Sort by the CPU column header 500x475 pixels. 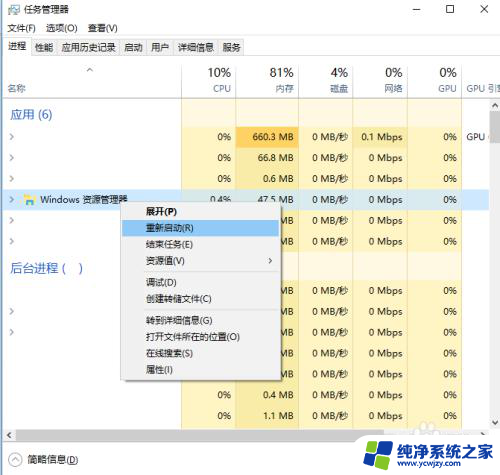(209, 81)
